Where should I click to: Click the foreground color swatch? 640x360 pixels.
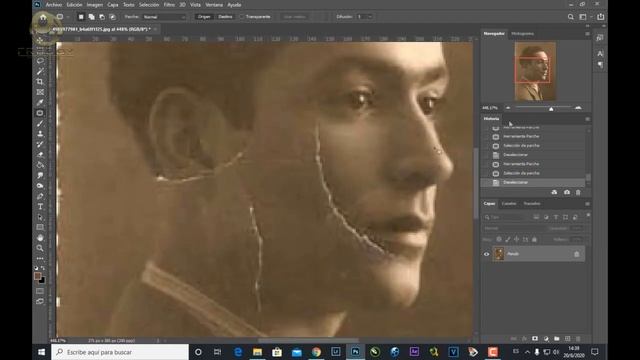pos(38,276)
